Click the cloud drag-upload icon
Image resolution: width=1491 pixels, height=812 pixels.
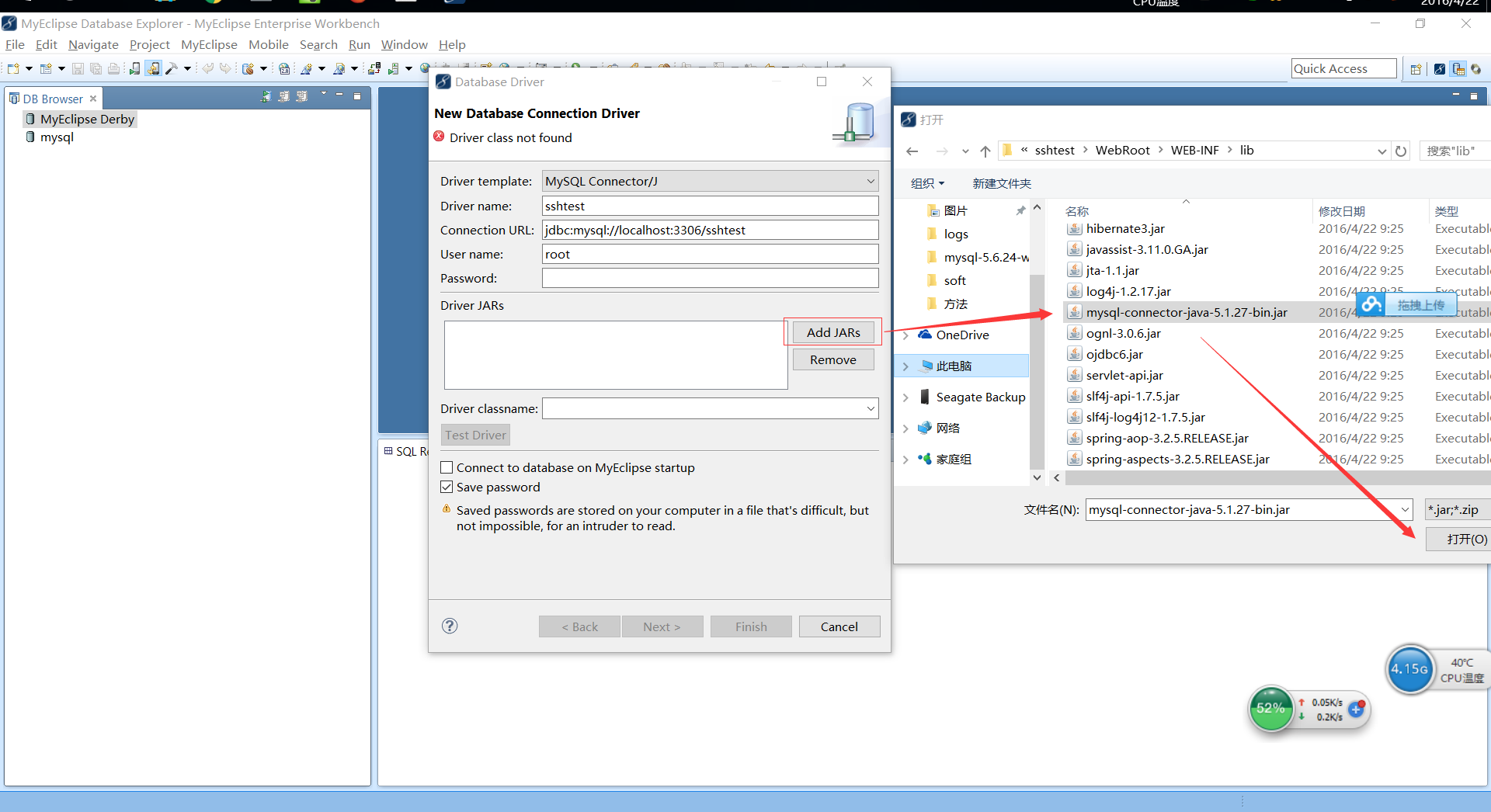1371,304
